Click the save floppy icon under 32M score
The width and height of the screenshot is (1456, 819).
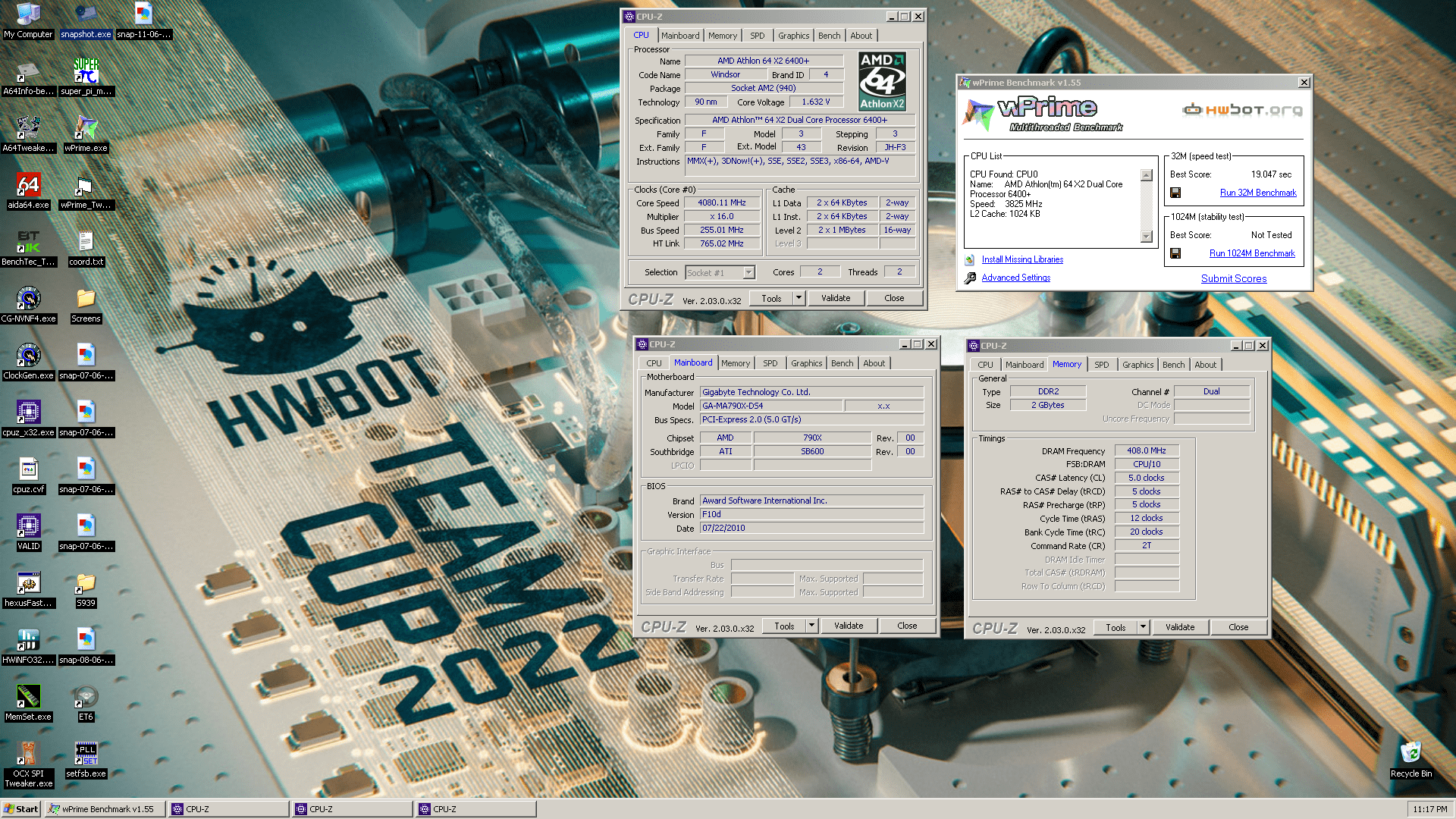pos(1175,193)
